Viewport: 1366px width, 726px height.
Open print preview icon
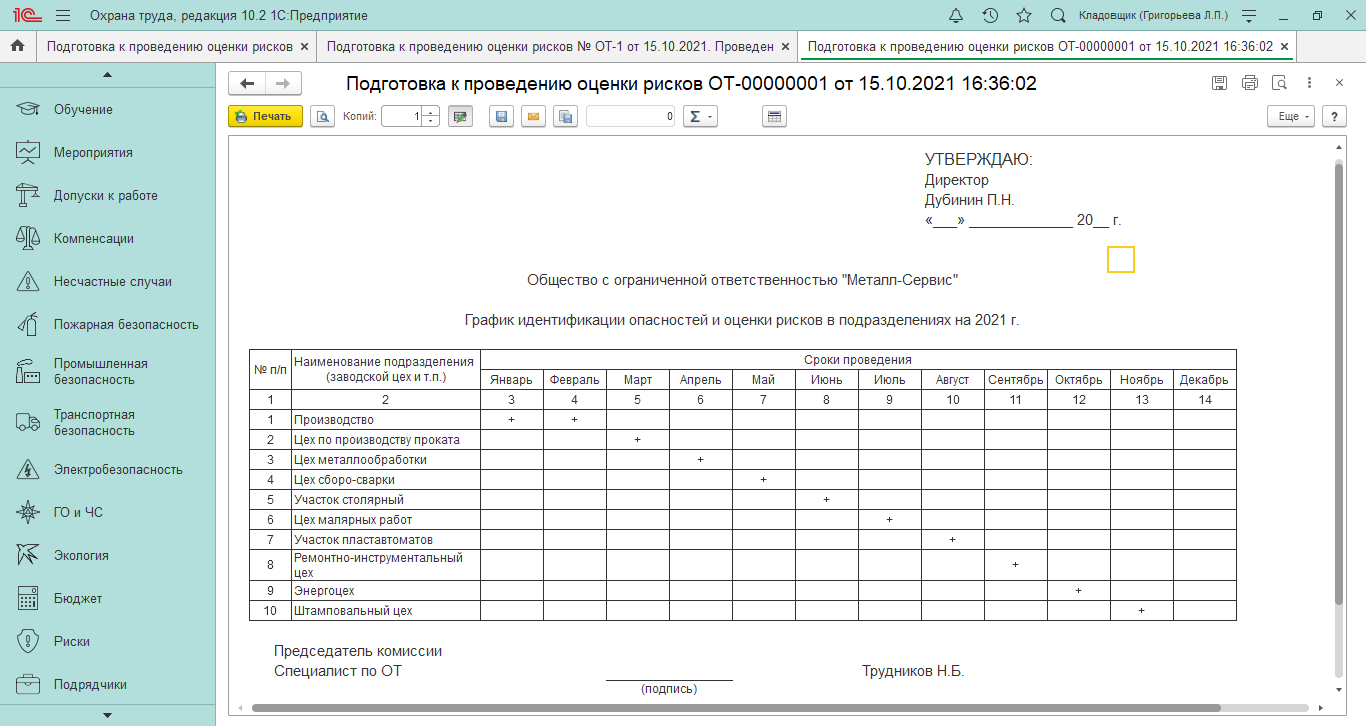click(322, 117)
